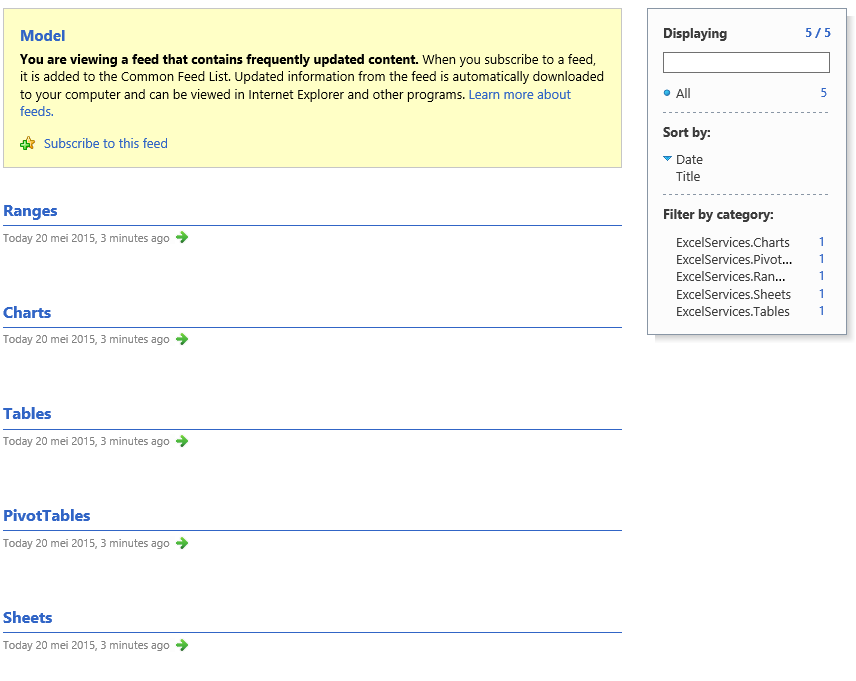The height and width of the screenshot is (681, 856).
Task: Select the All filter bullet
Action: [x=667, y=93]
